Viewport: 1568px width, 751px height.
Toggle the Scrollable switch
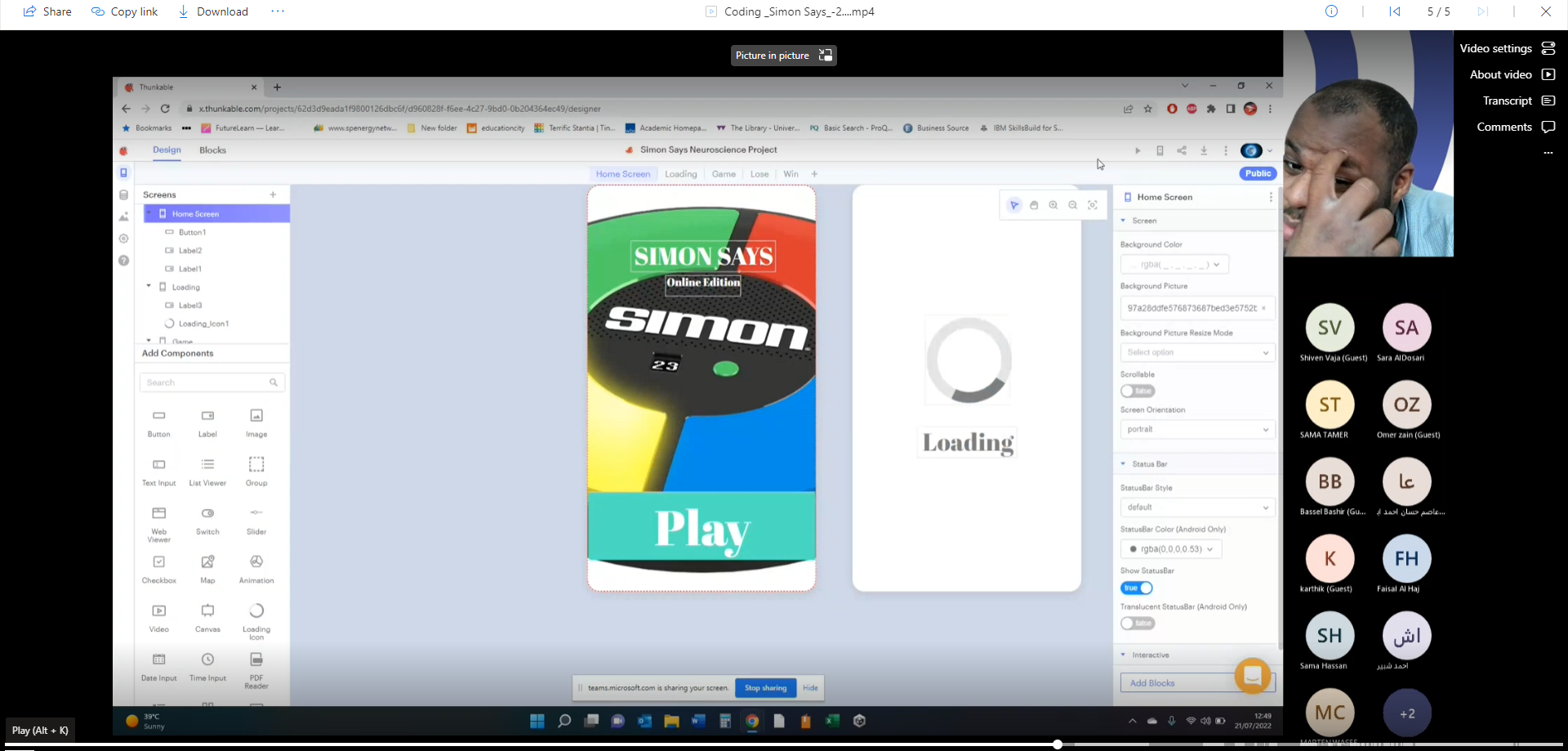click(x=1138, y=391)
